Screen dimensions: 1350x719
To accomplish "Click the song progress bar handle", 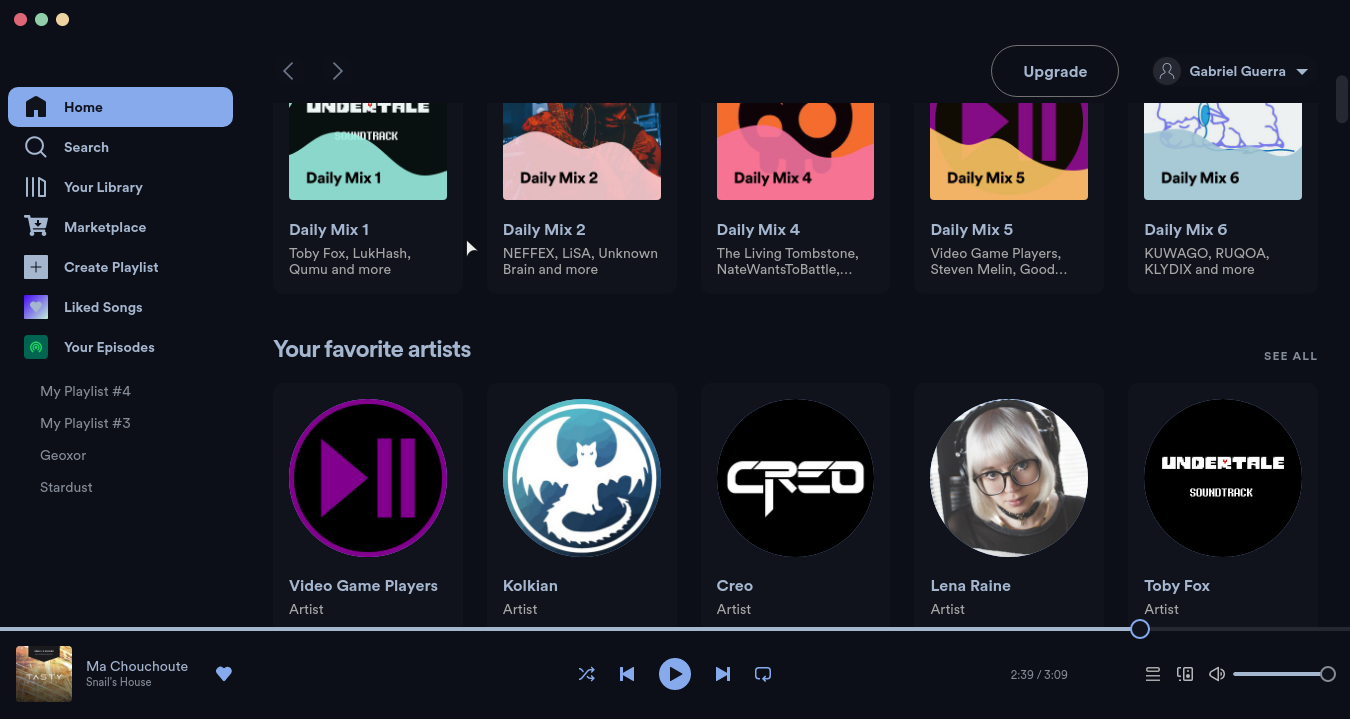I will pyautogui.click(x=1140, y=629).
